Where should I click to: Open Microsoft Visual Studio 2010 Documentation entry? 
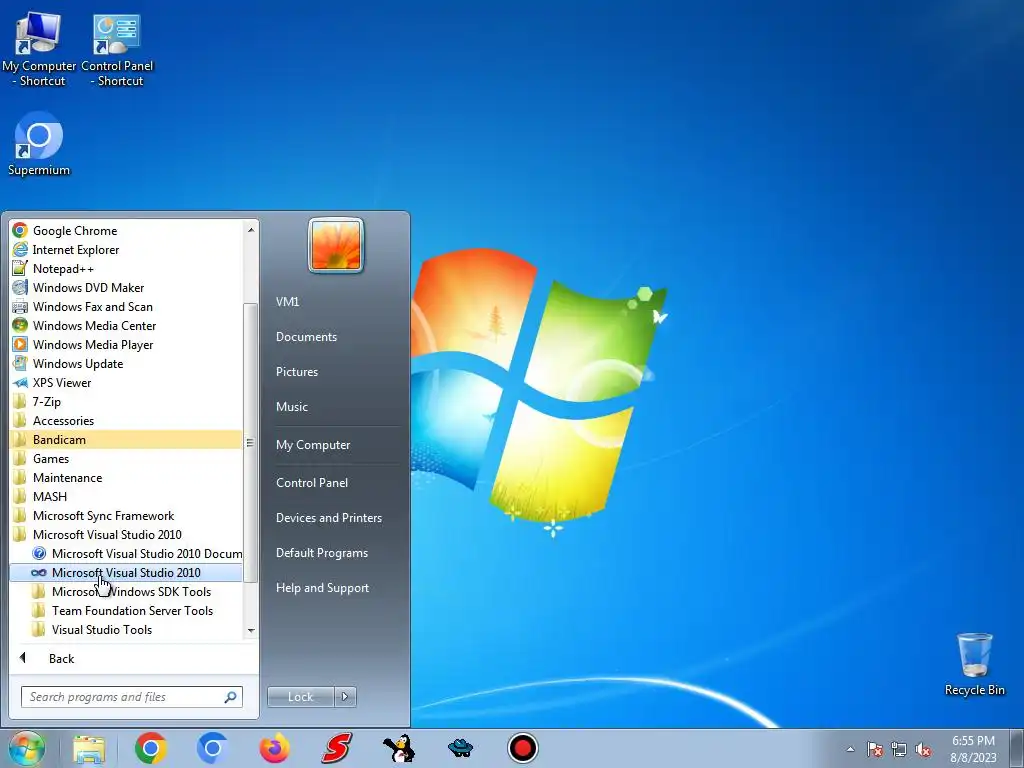click(136, 554)
